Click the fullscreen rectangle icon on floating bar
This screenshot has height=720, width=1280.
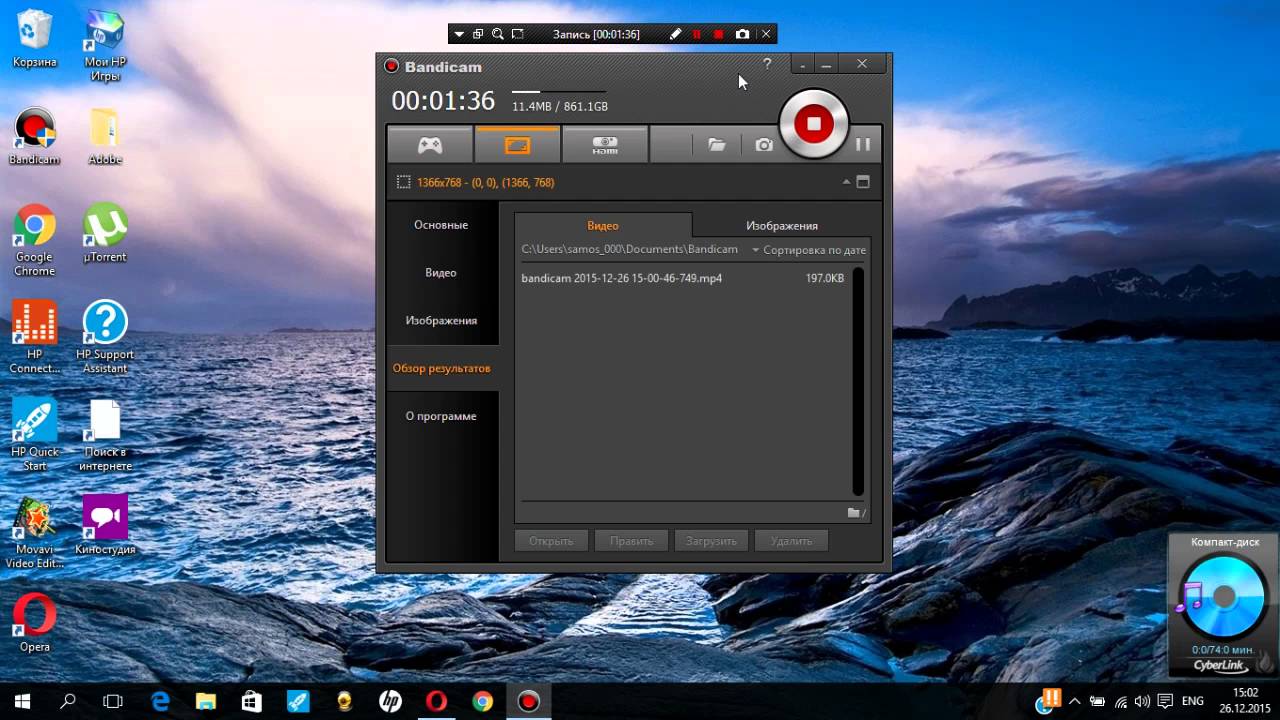tap(517, 34)
